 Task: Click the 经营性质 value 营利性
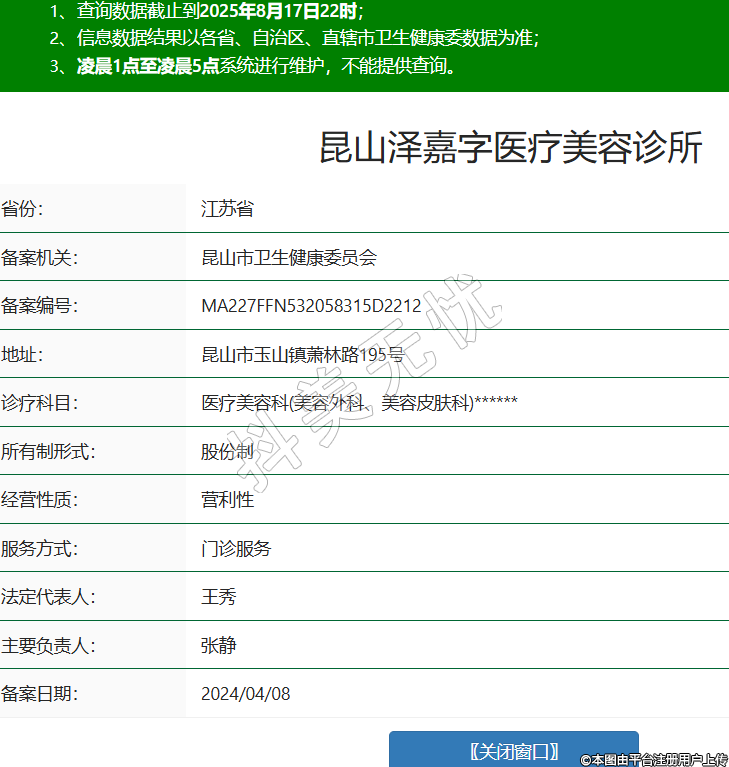[x=227, y=500]
